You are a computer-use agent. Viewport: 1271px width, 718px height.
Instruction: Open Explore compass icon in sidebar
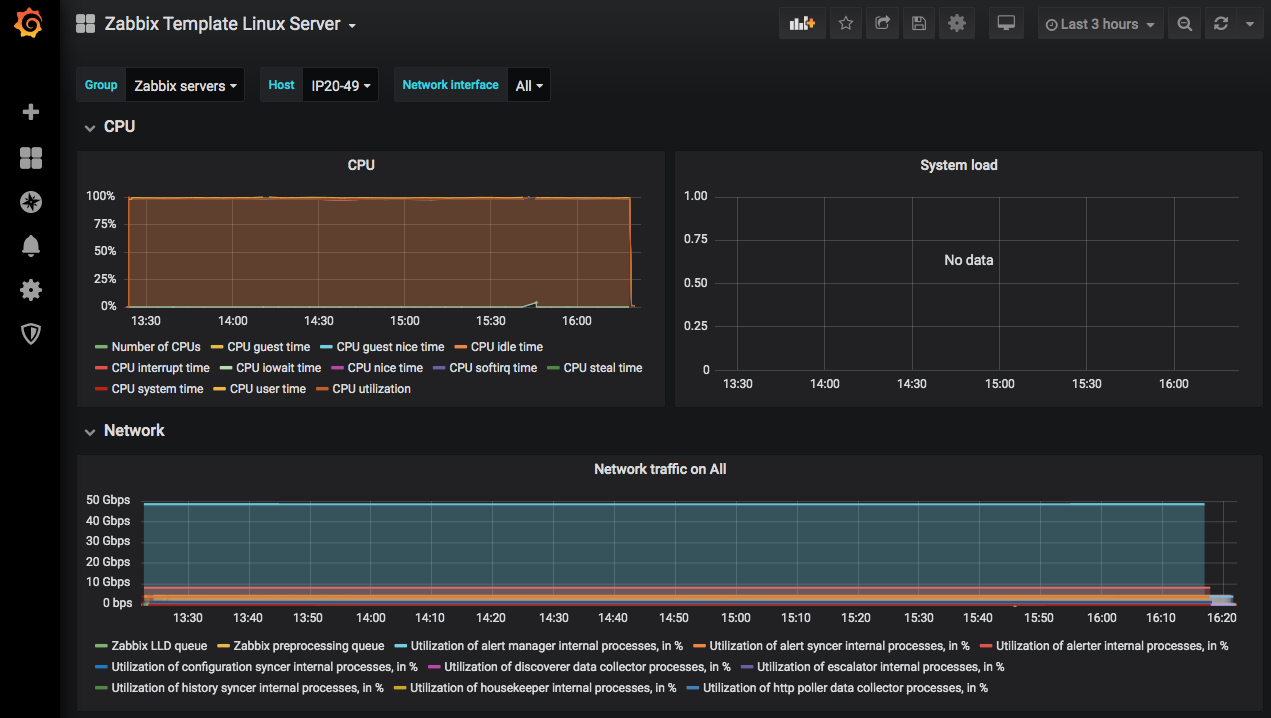(x=31, y=202)
